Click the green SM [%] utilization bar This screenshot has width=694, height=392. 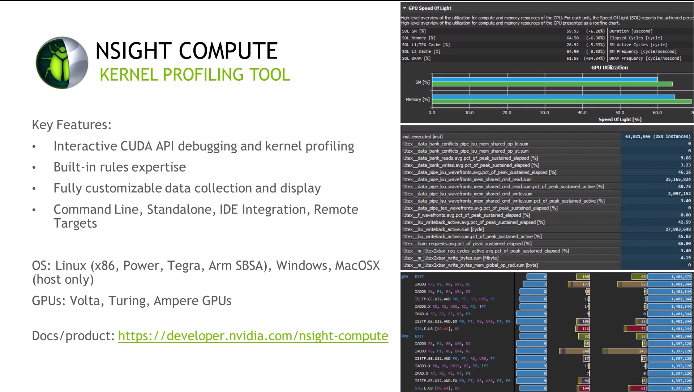click(x=552, y=84)
